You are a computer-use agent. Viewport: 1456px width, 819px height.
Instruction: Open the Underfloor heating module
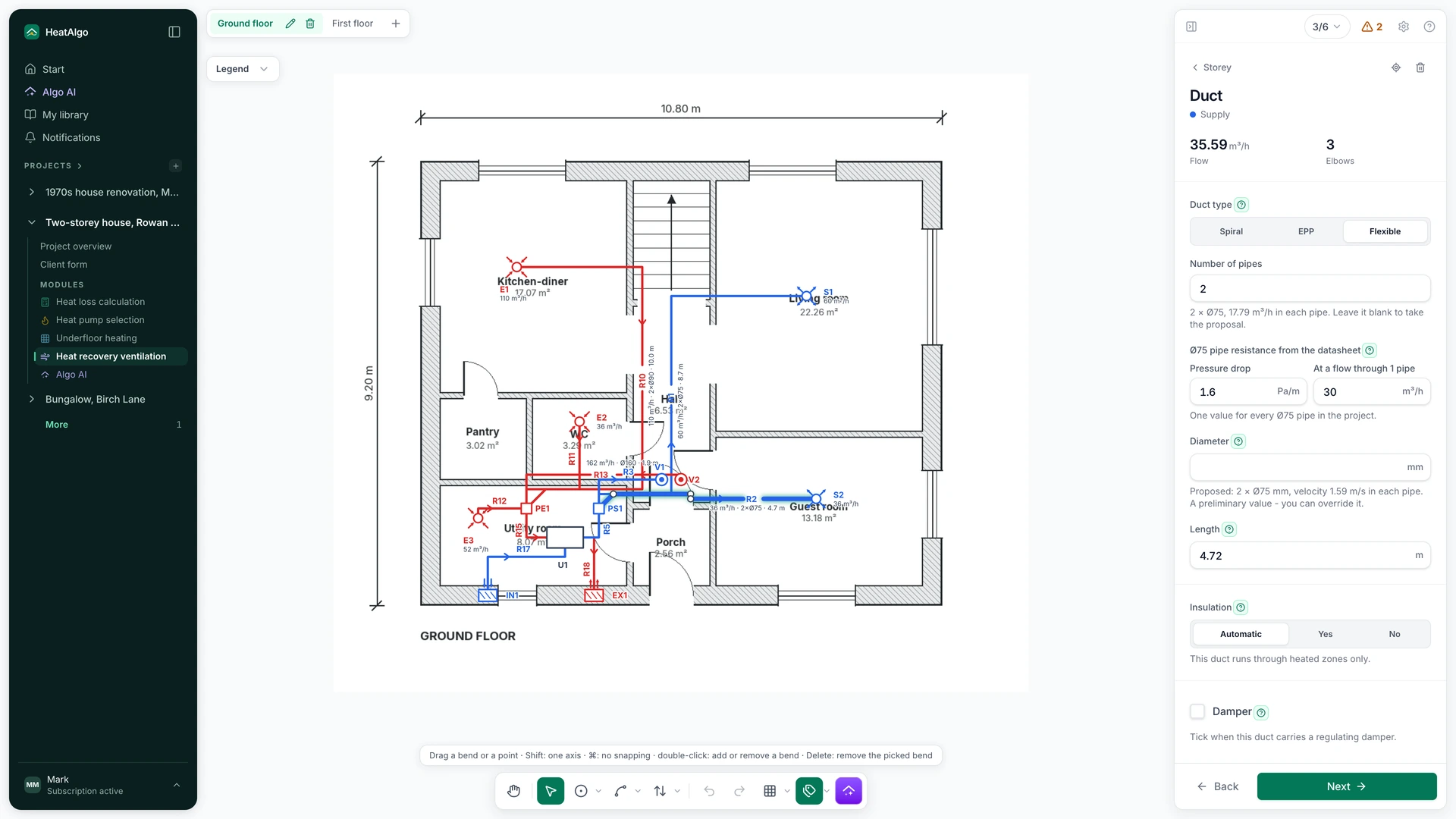point(96,338)
